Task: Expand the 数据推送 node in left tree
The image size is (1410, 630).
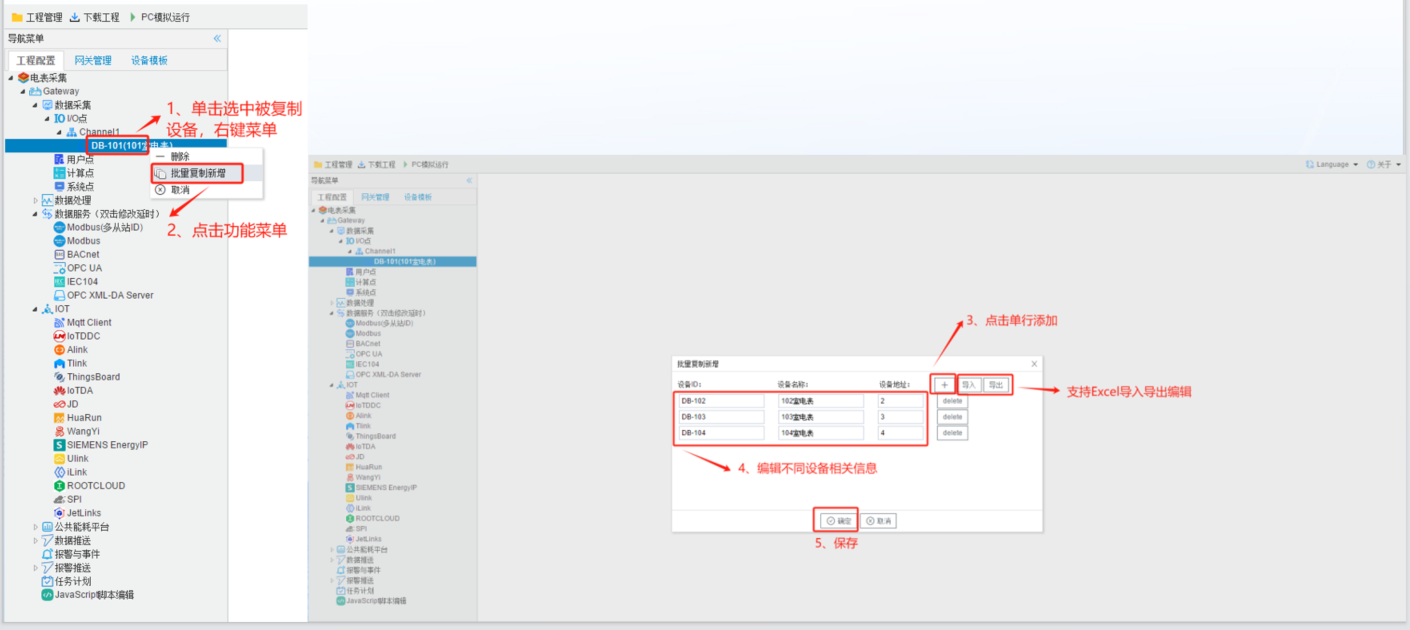Action: pyautogui.click(x=36, y=541)
